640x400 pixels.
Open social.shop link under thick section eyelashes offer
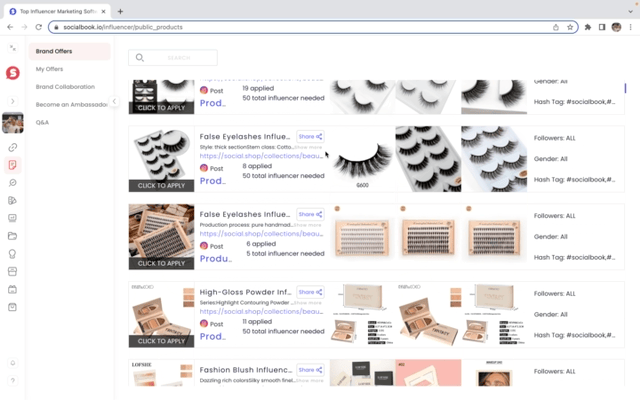coord(261,156)
